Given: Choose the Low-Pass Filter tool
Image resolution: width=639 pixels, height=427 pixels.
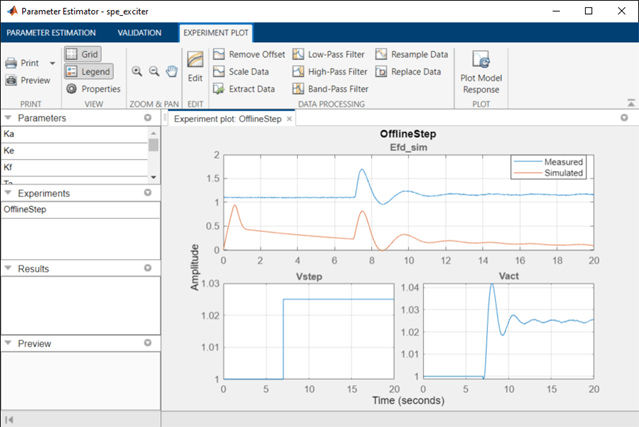Looking at the screenshot, I should click(x=328, y=54).
